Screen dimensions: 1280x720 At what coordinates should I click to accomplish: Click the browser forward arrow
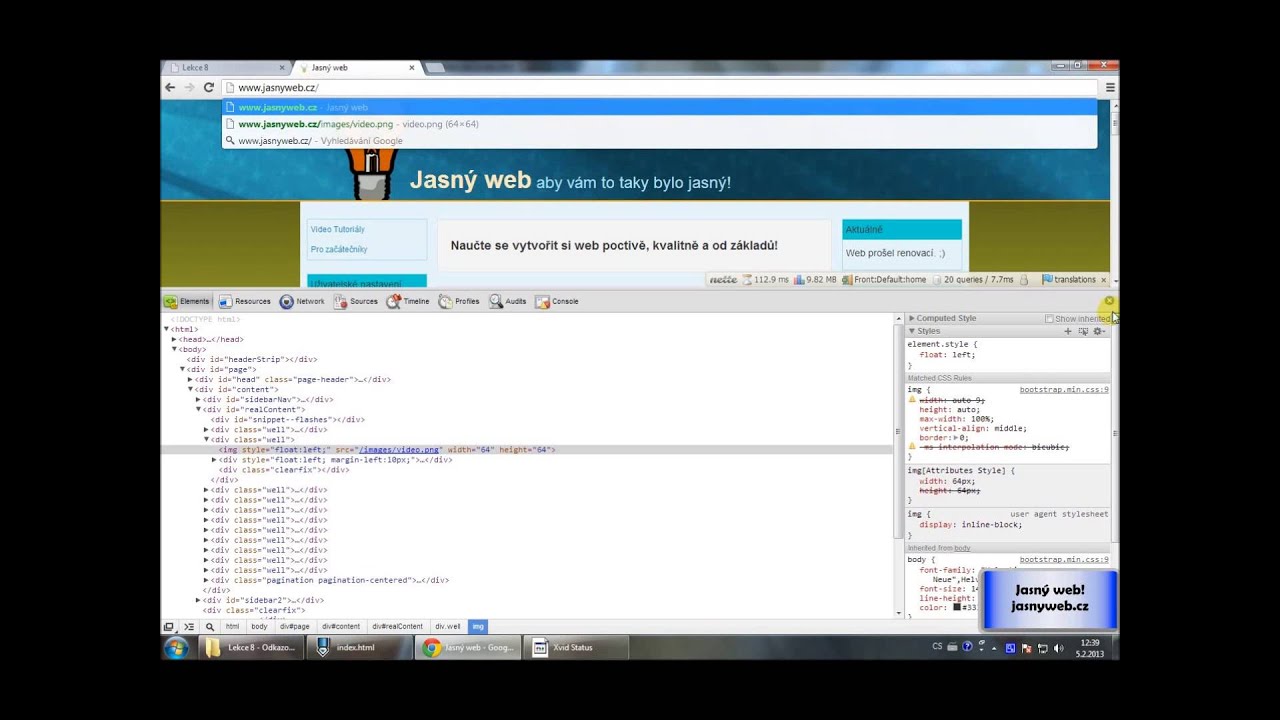[189, 87]
